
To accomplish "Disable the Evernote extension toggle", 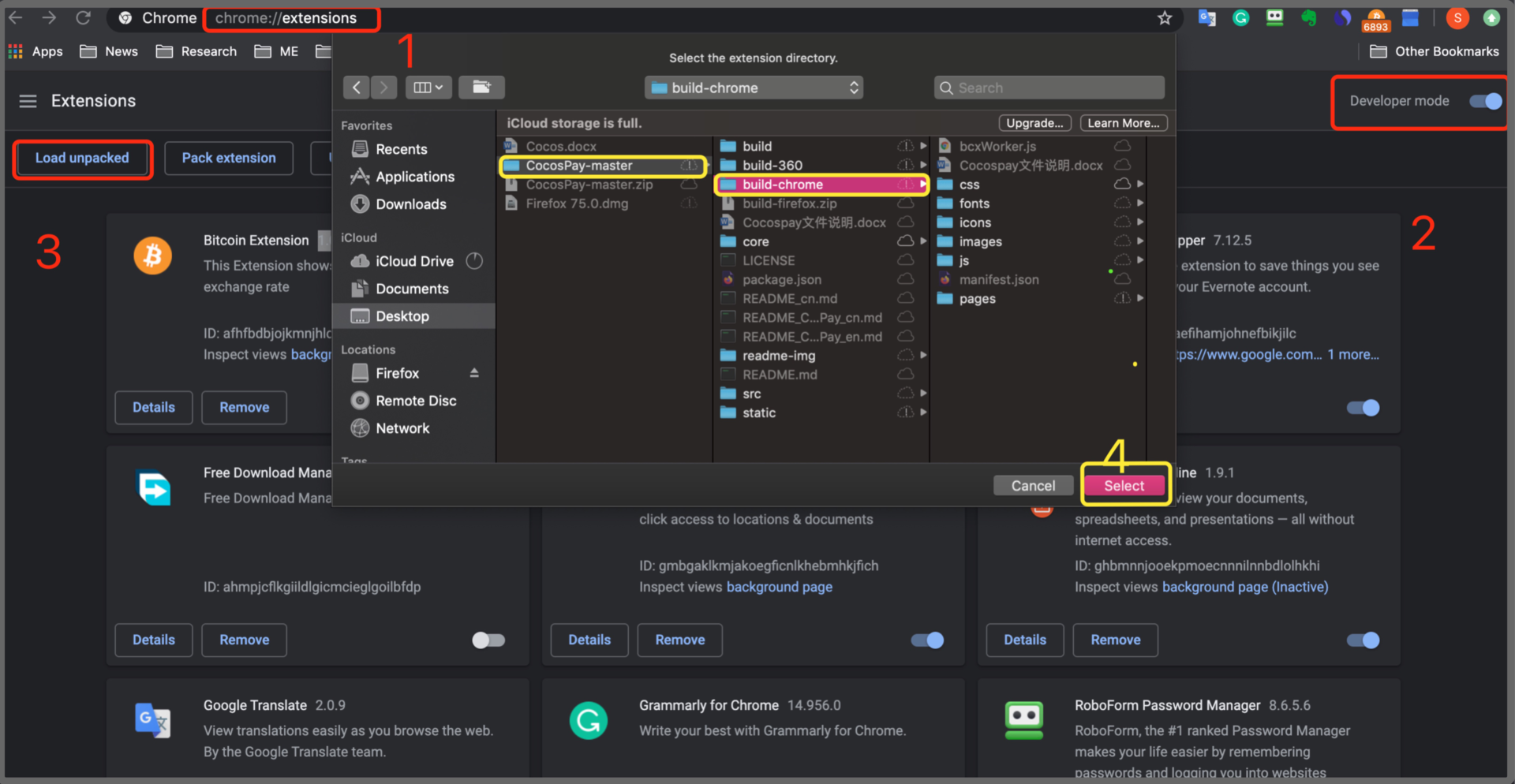I will [x=1363, y=408].
